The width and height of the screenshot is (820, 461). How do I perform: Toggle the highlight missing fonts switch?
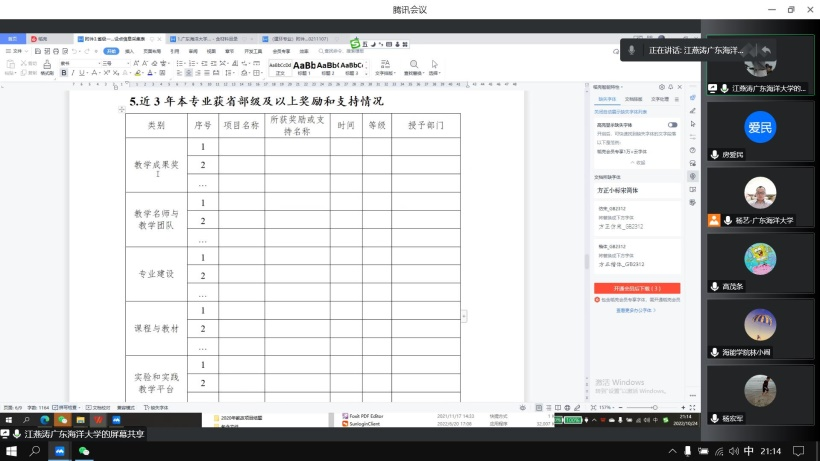[x=672, y=124]
